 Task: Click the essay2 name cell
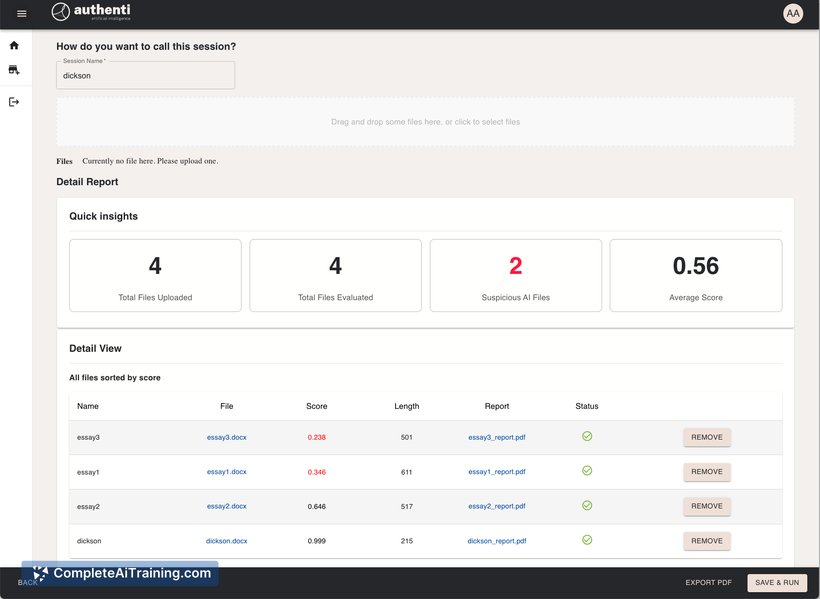(x=88, y=506)
